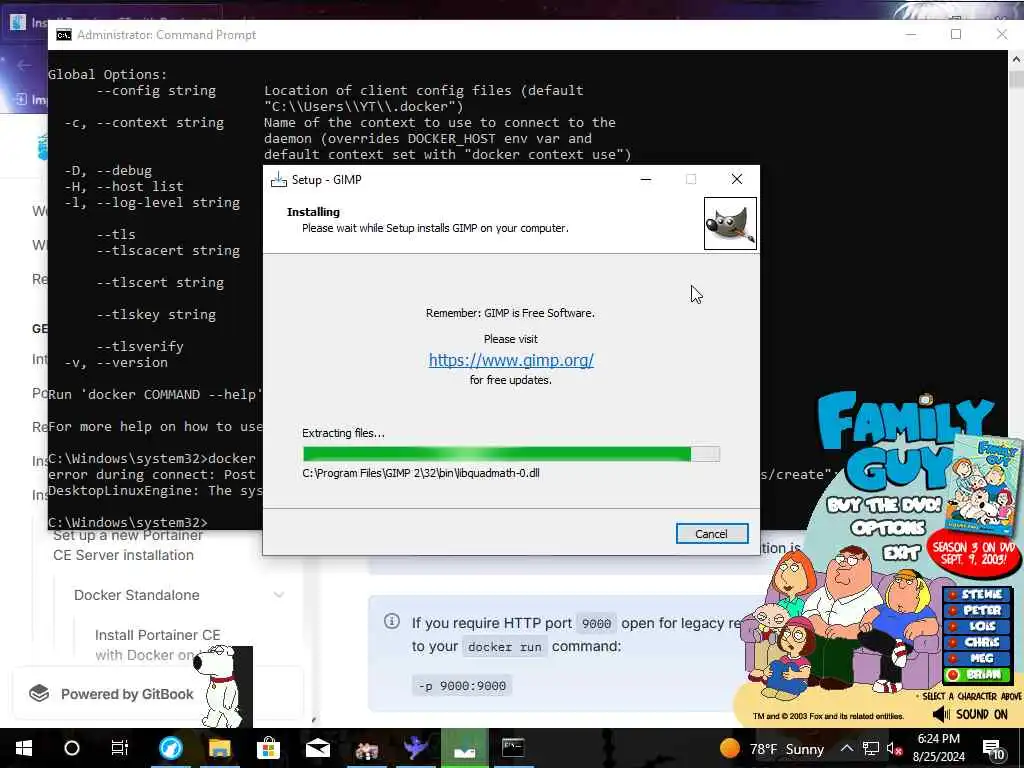This screenshot has height=768, width=1024.
Task: Click the network icon in system tray
Action: 871,748
